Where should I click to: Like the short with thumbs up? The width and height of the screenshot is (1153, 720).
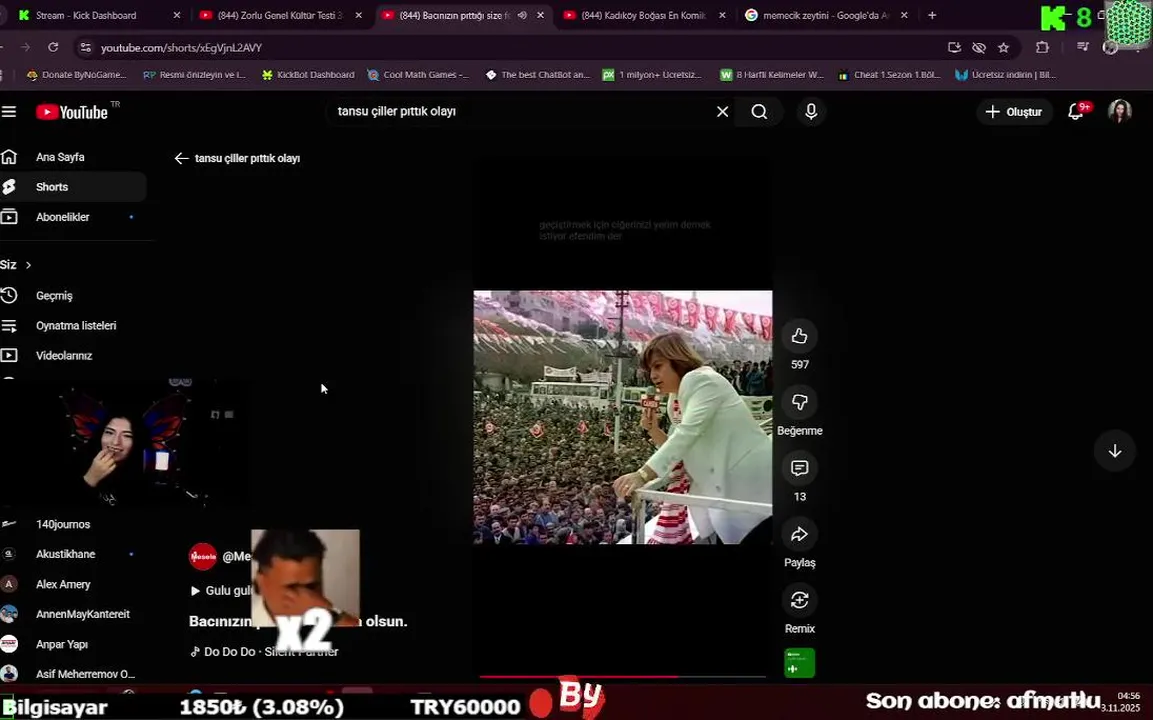point(799,337)
